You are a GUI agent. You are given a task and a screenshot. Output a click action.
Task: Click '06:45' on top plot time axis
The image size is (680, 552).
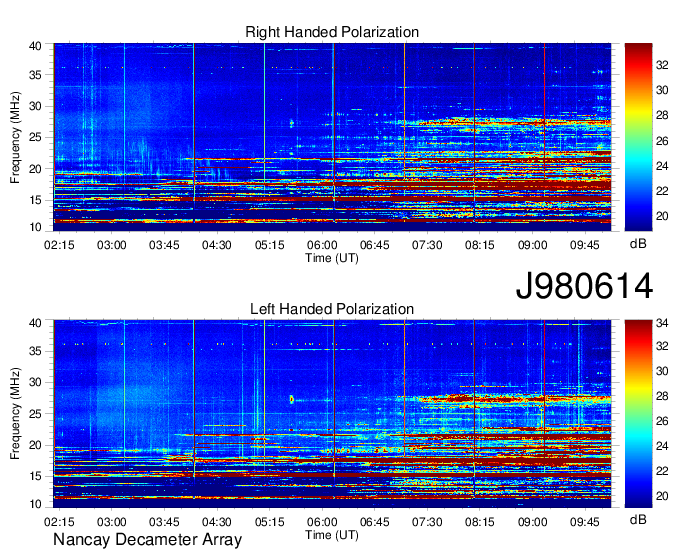(x=374, y=245)
